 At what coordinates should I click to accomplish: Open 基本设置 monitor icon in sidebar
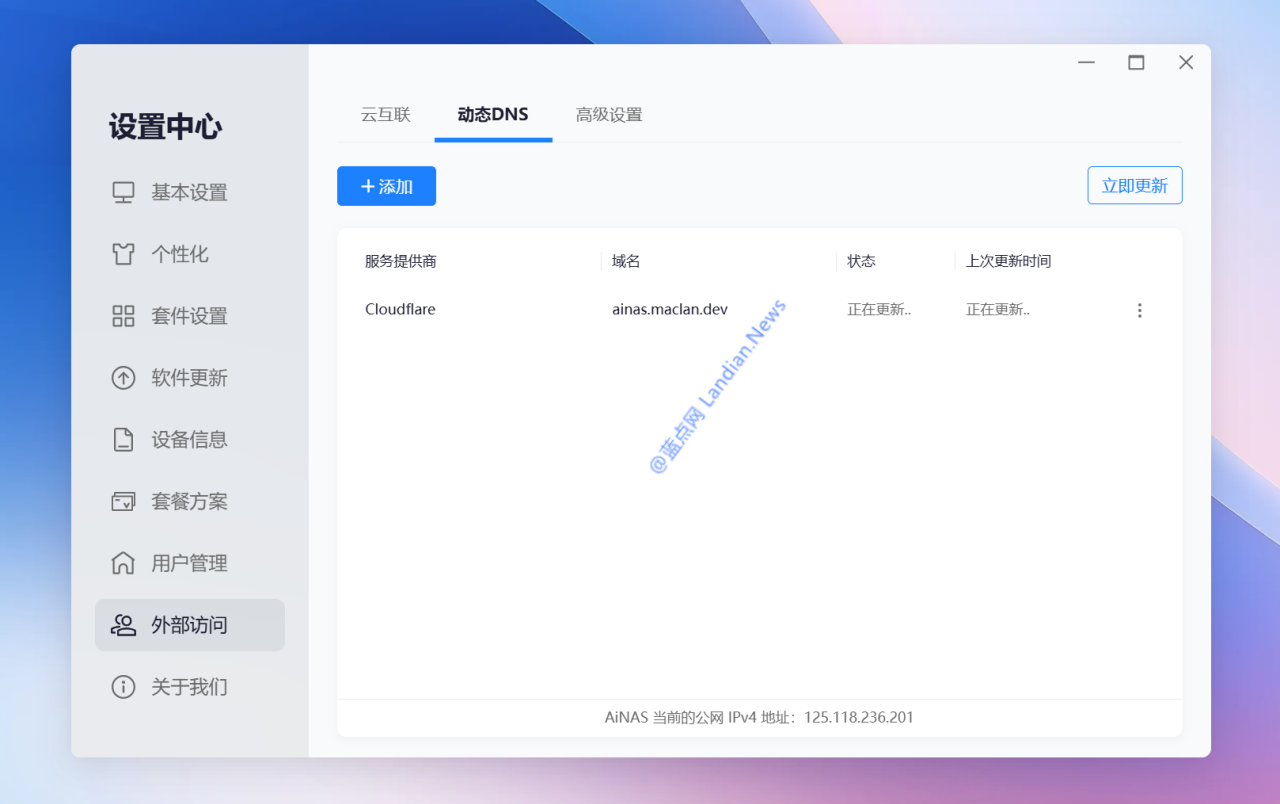pos(123,192)
